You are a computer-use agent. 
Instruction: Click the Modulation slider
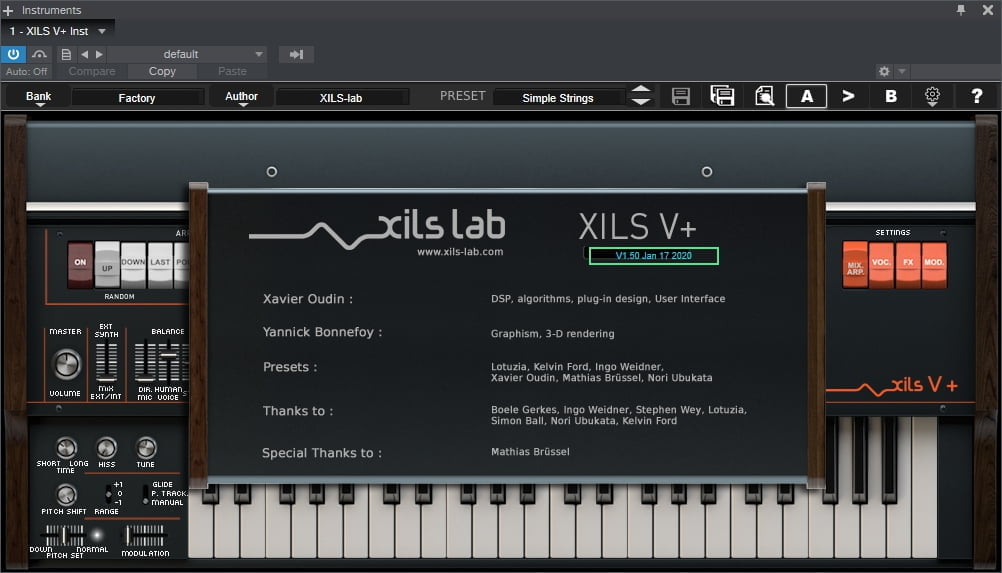(x=145, y=535)
